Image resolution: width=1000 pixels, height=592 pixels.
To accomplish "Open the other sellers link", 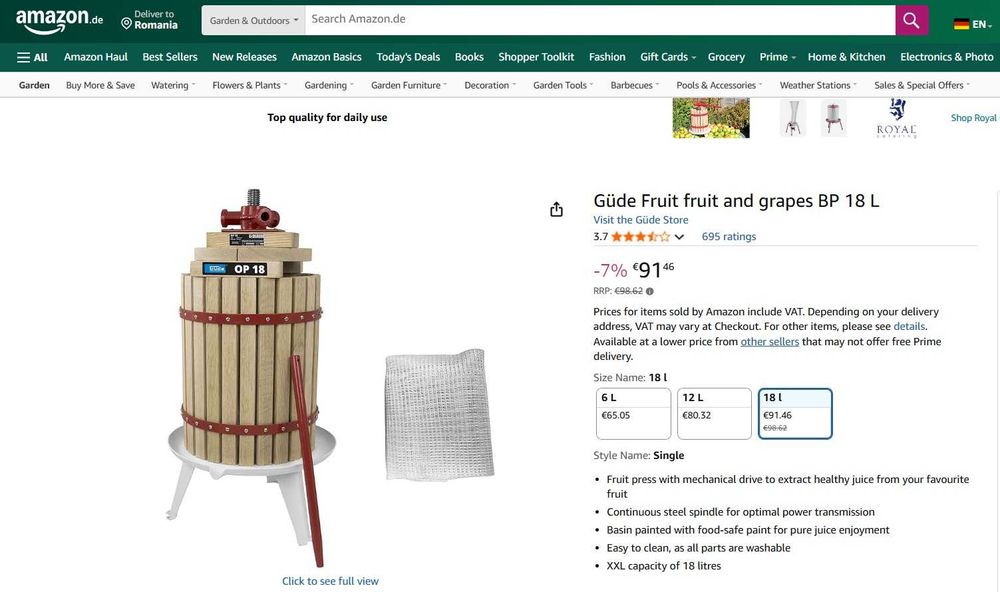I will (x=769, y=342).
